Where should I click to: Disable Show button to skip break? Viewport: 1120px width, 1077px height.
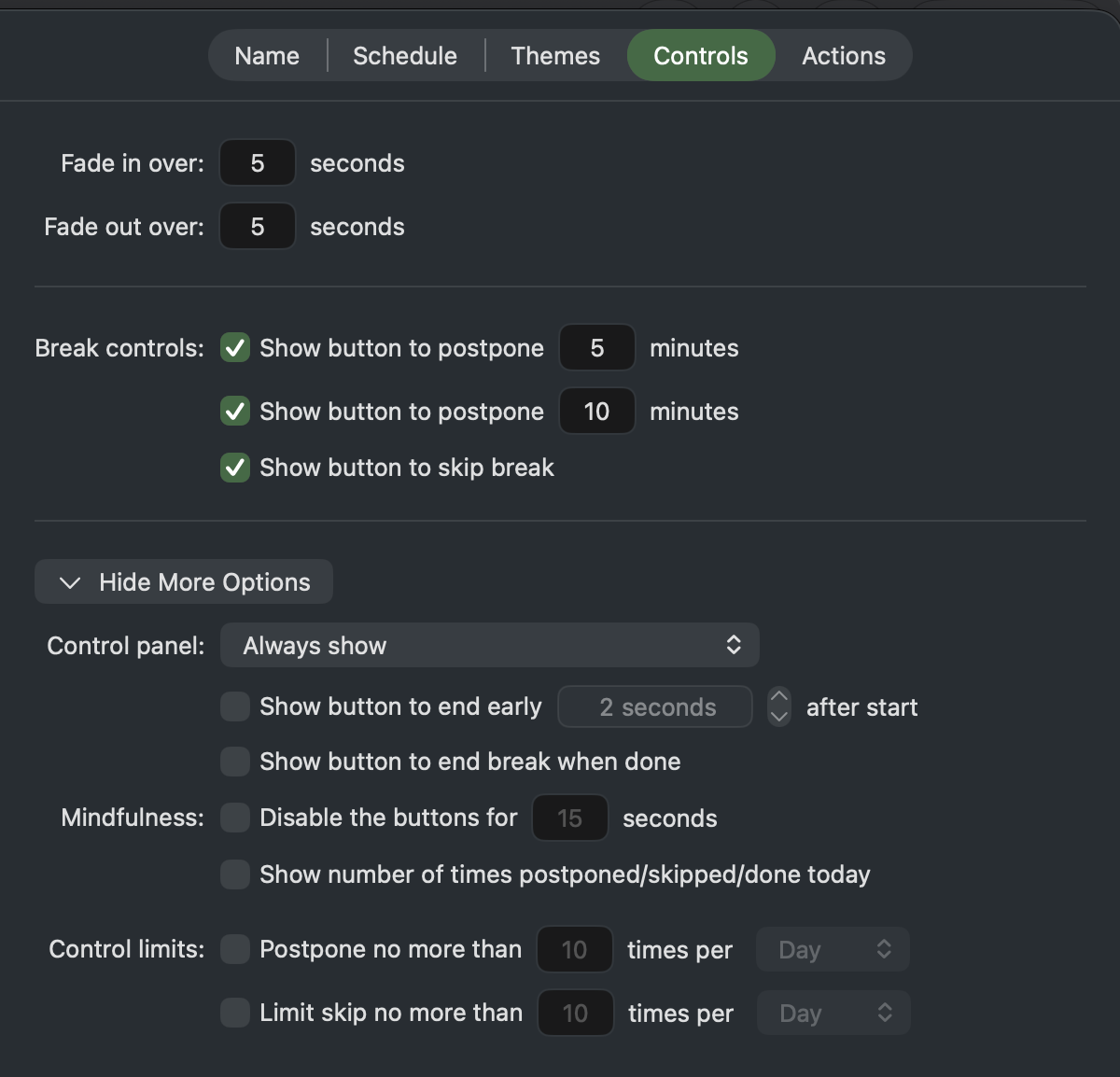click(x=235, y=468)
